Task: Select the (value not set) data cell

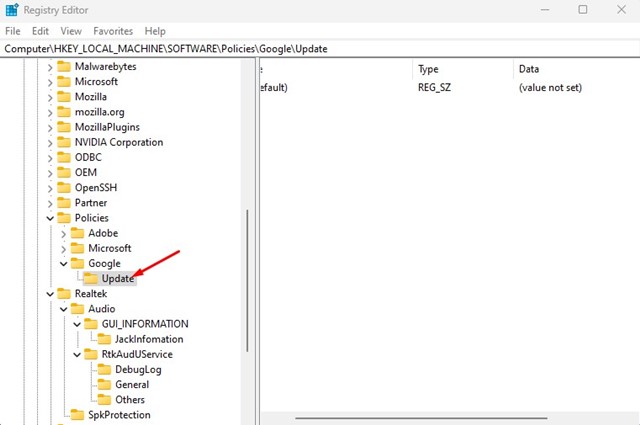Action: click(550, 87)
